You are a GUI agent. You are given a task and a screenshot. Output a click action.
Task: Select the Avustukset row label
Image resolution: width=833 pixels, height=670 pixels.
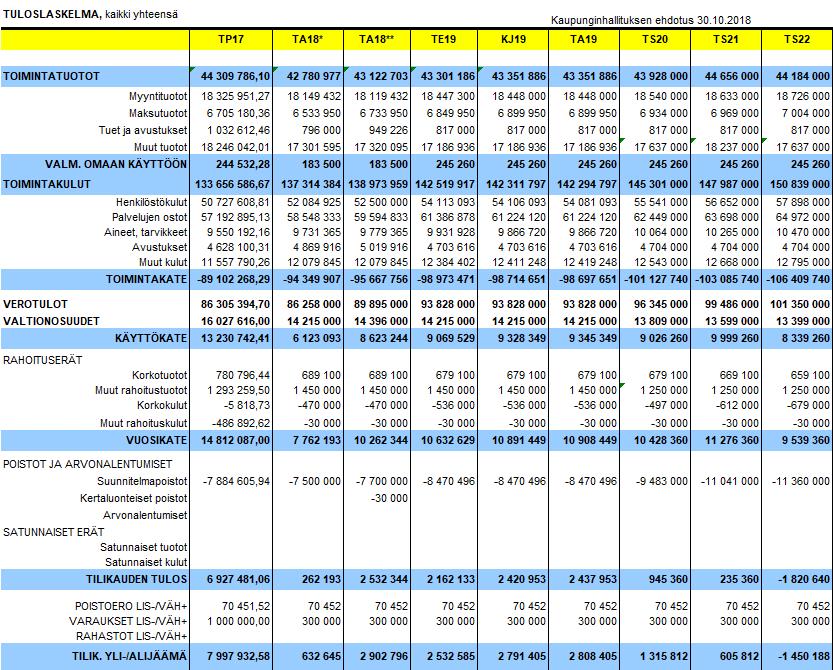159,247
